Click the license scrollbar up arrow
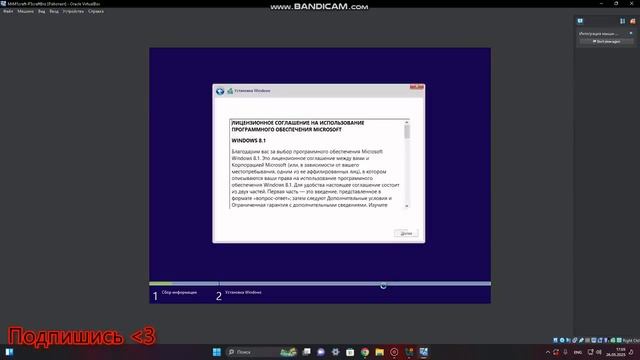 click(407, 122)
